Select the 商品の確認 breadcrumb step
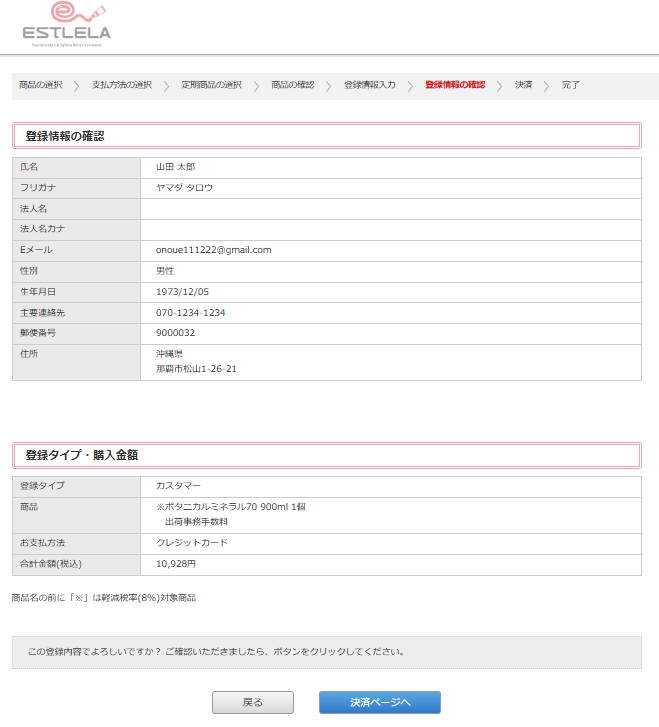This screenshot has height=727, width=659. point(292,86)
